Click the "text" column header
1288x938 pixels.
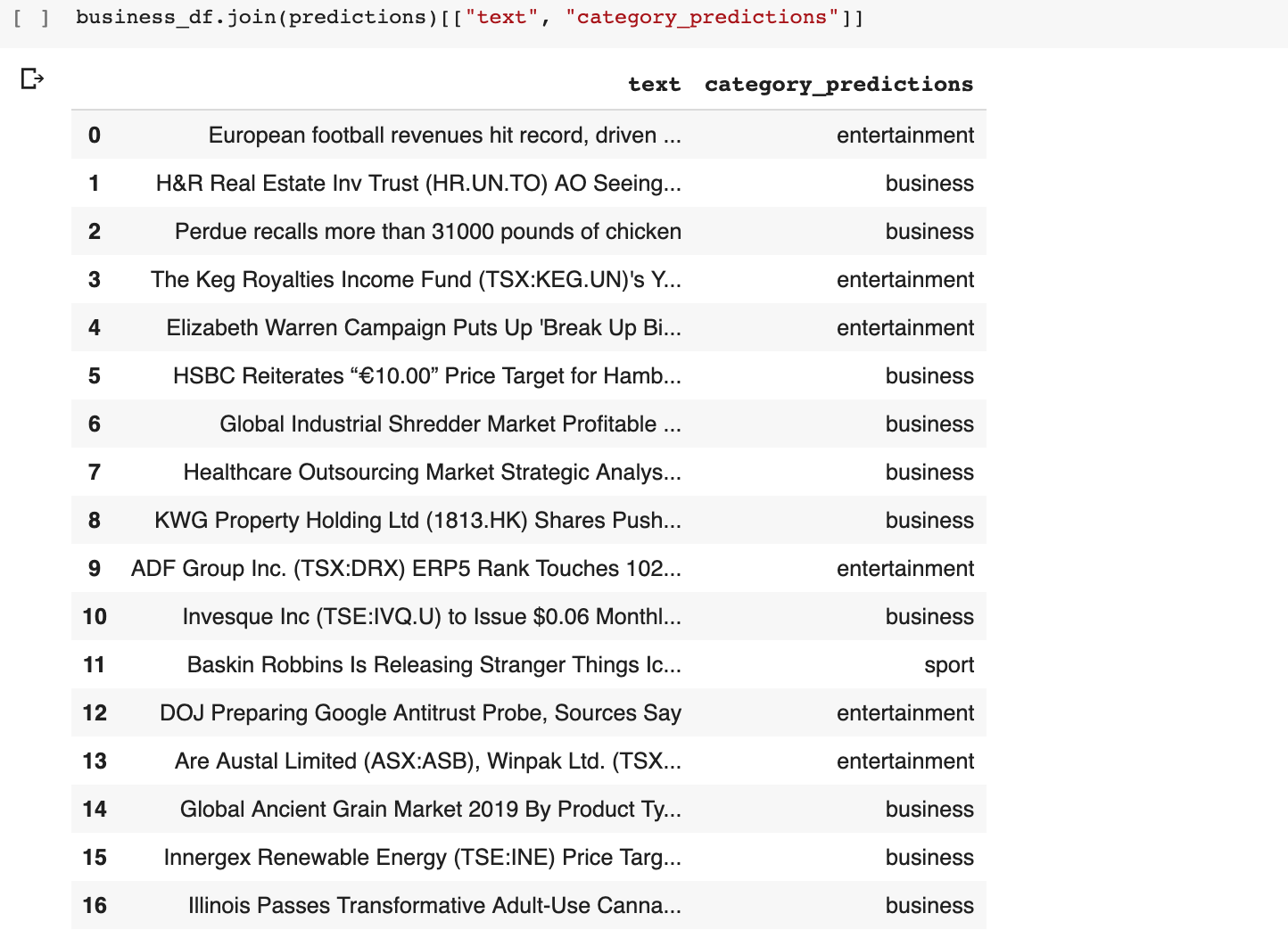(x=654, y=85)
